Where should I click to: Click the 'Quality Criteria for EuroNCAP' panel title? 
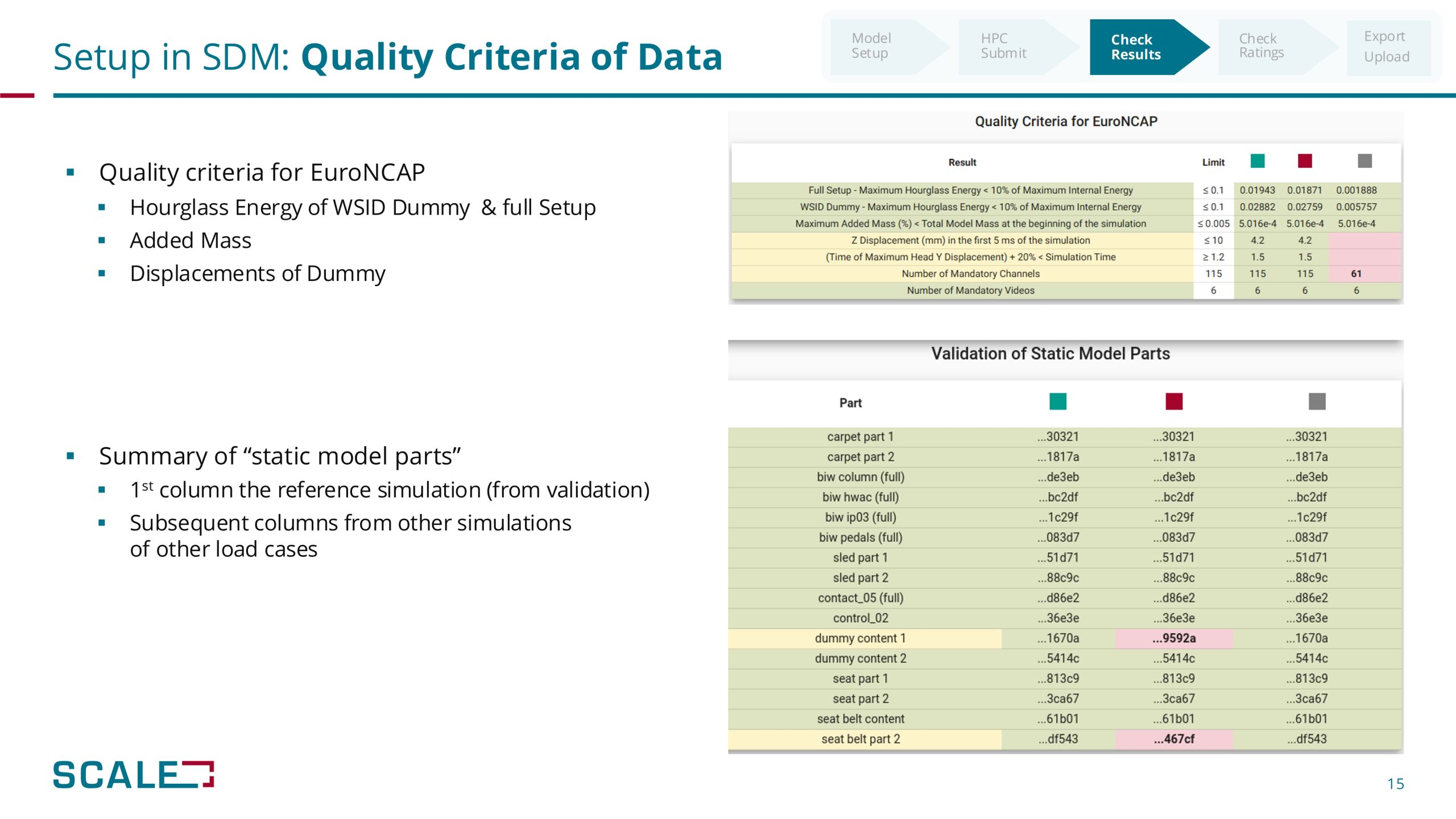point(1066,121)
